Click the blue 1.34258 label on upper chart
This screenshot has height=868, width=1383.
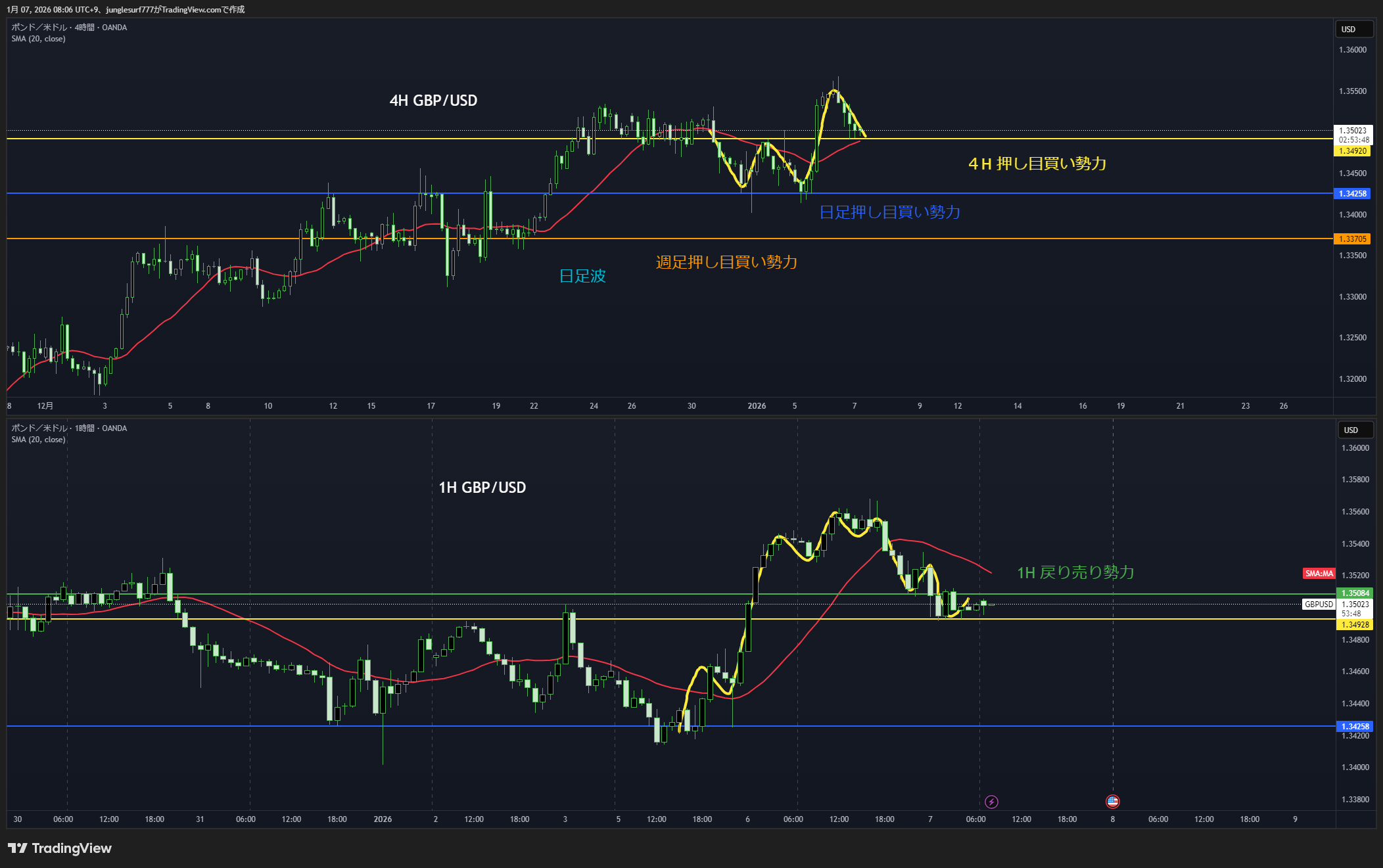1352,194
